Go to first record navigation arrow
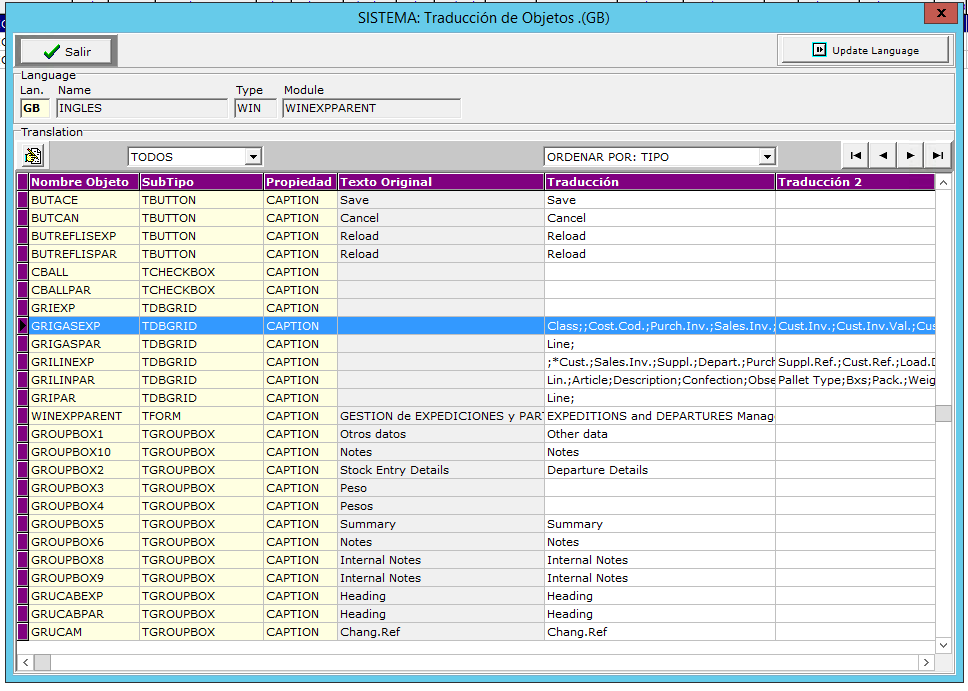This screenshot has width=968, height=691. pos(856,156)
